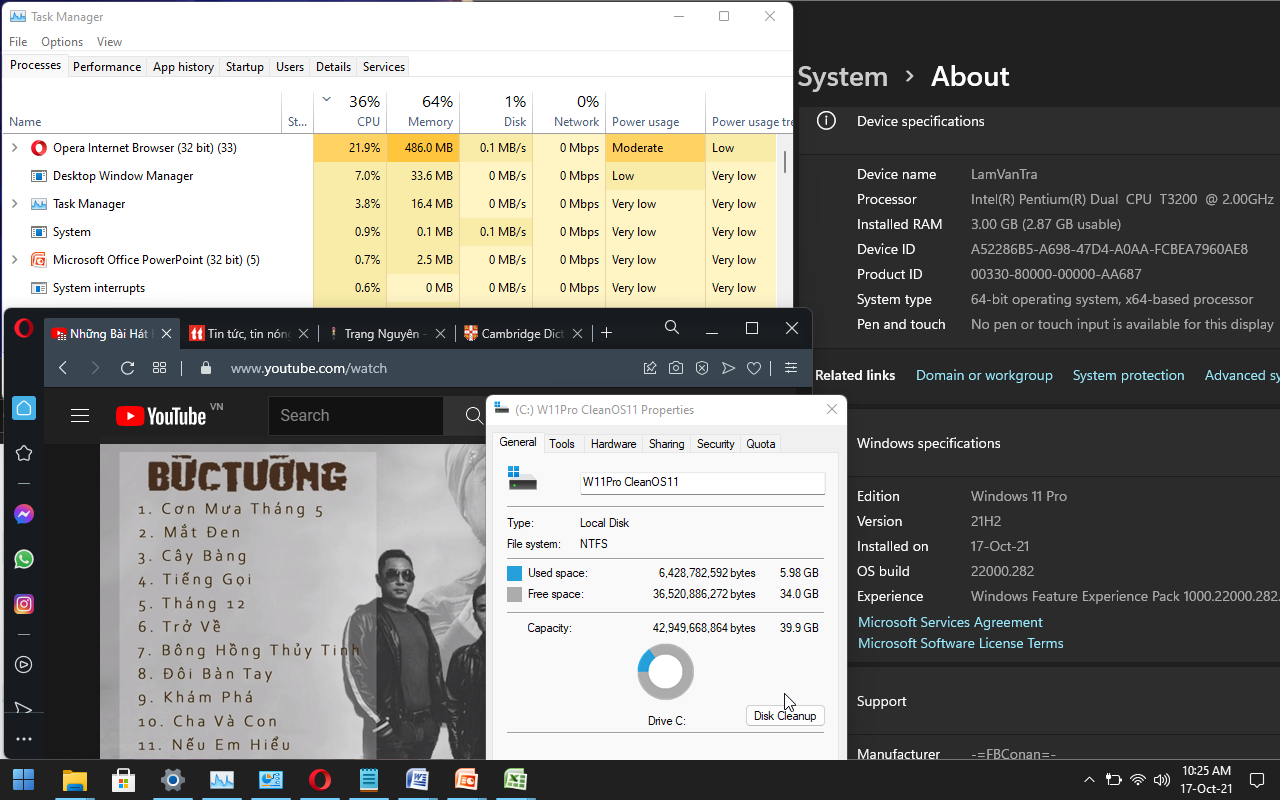
Task: Open Windows Start menu
Action: point(23,780)
